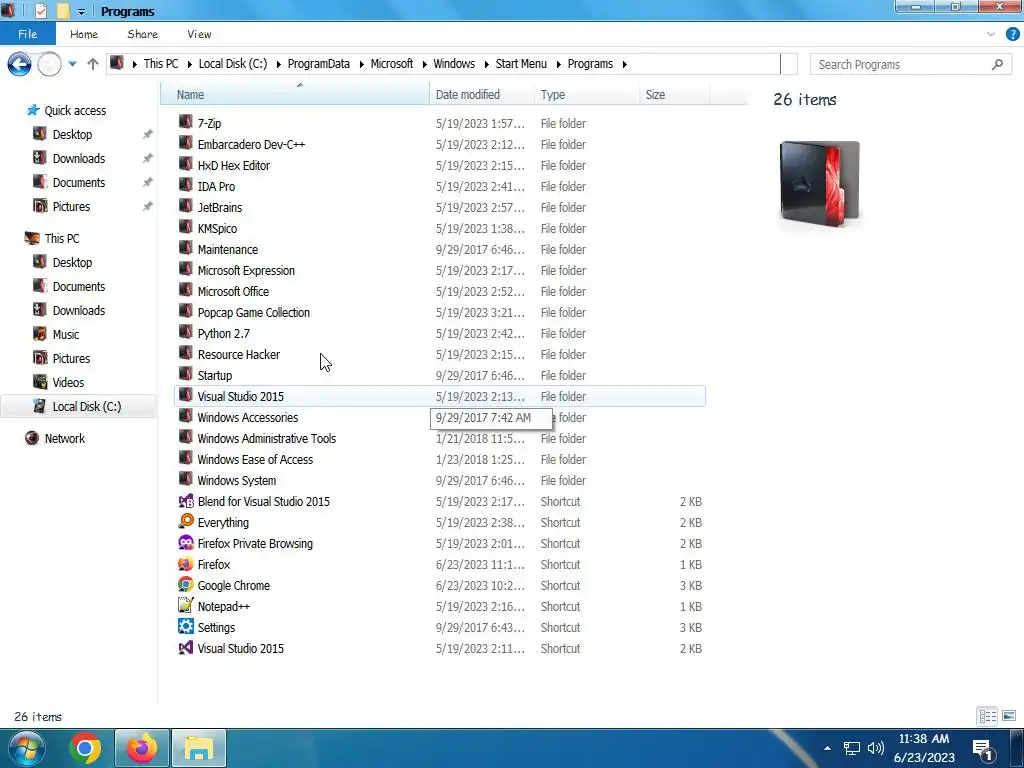
Task: Open Help with the question mark icon
Action: (x=1012, y=35)
